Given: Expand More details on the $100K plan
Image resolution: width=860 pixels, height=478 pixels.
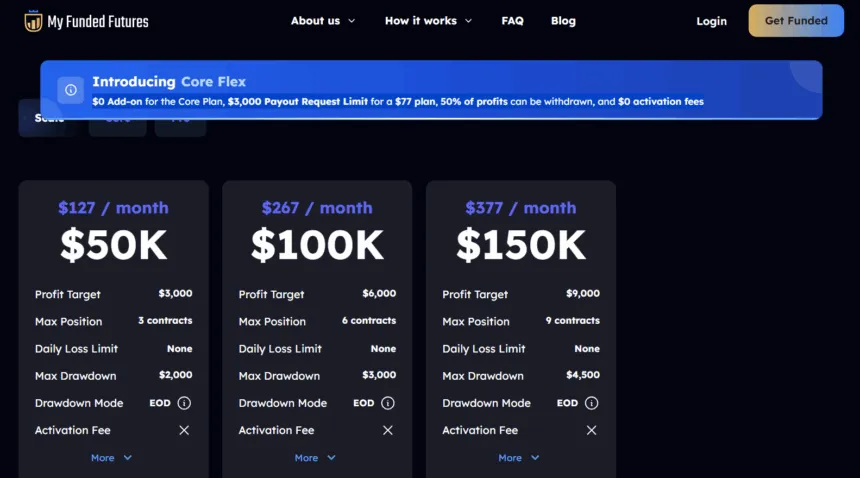Looking at the screenshot, I should [x=315, y=458].
